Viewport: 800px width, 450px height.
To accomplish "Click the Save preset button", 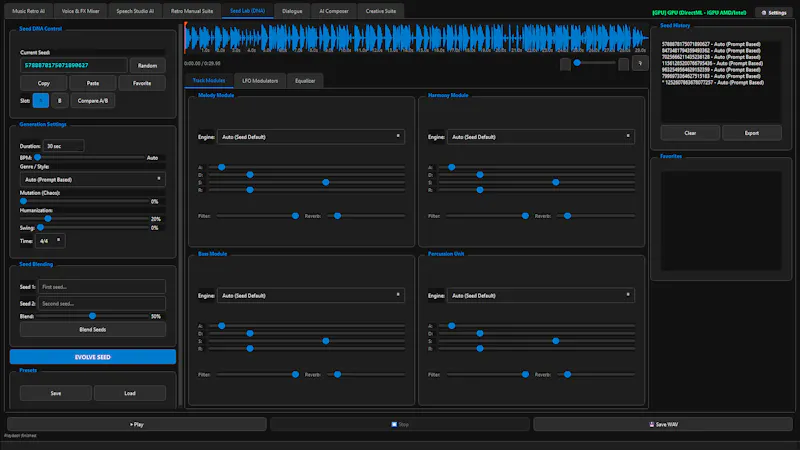I will 56,393.
